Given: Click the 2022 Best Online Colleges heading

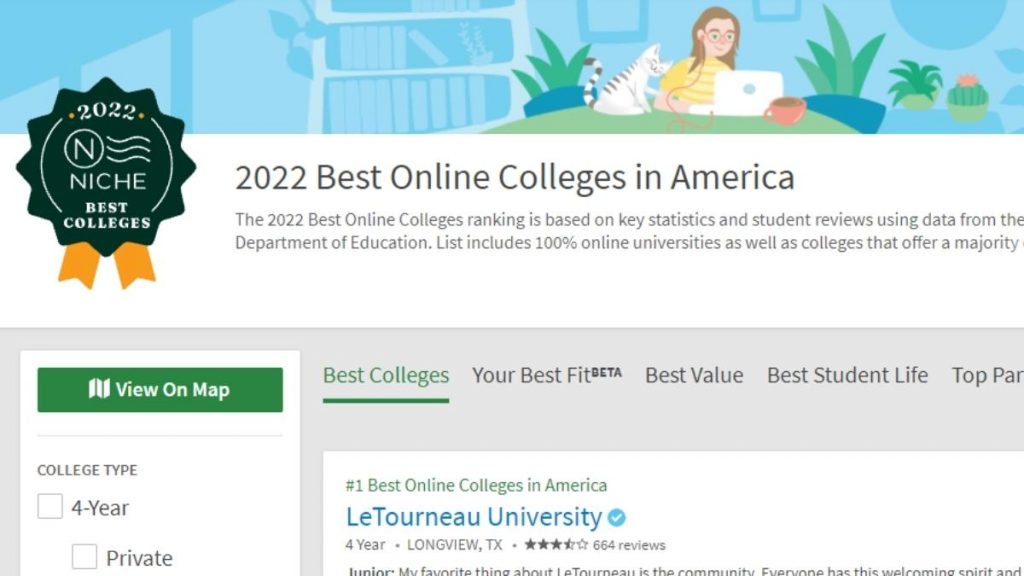Looking at the screenshot, I should tap(515, 178).
